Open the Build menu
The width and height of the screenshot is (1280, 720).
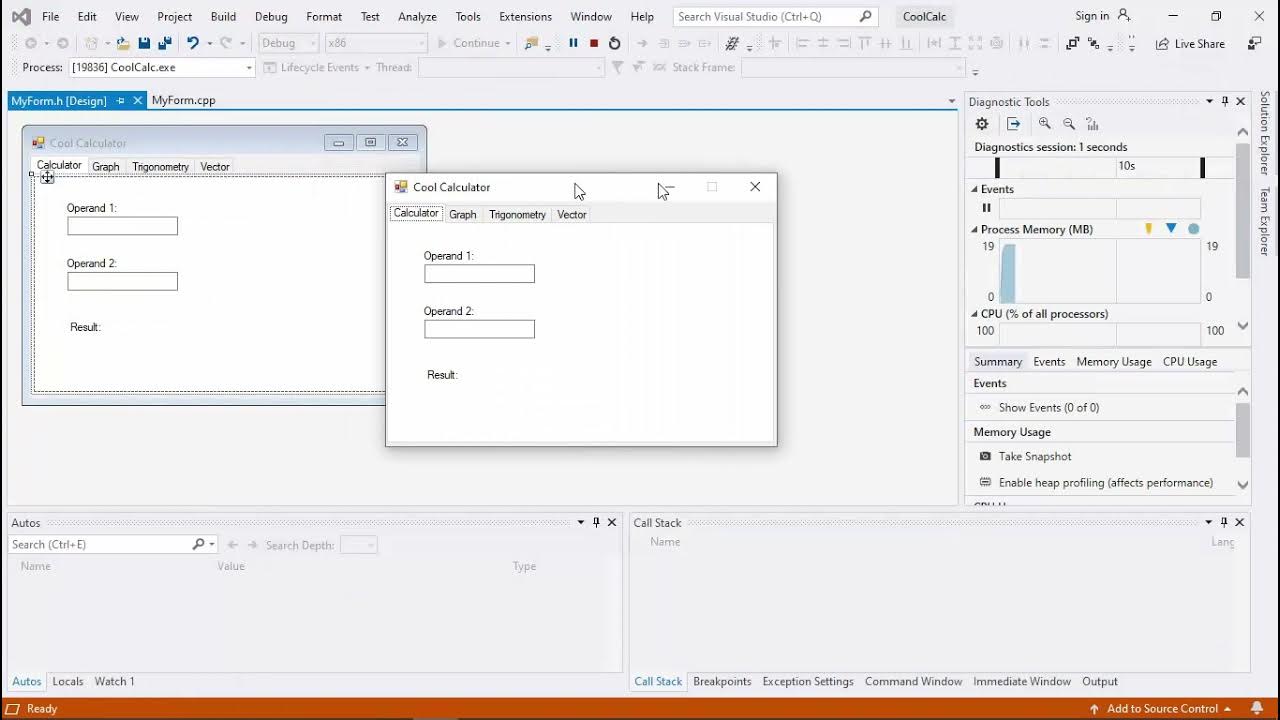click(223, 16)
